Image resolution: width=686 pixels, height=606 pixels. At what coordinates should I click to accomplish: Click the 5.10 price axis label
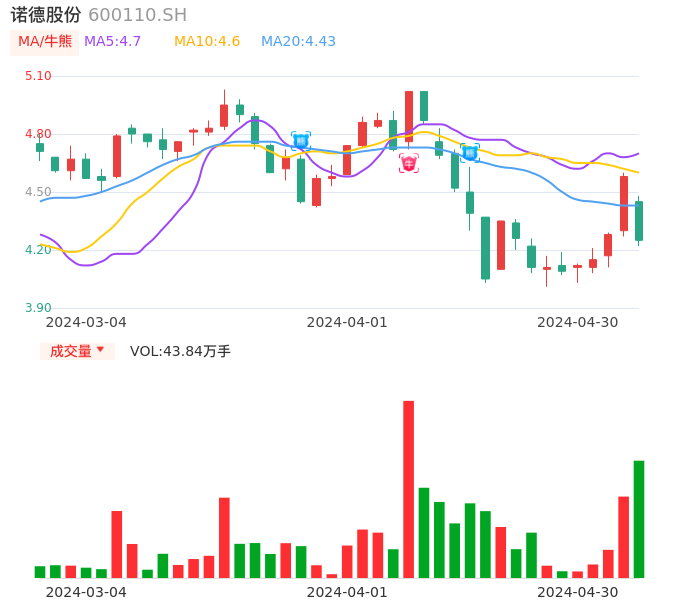click(38, 76)
